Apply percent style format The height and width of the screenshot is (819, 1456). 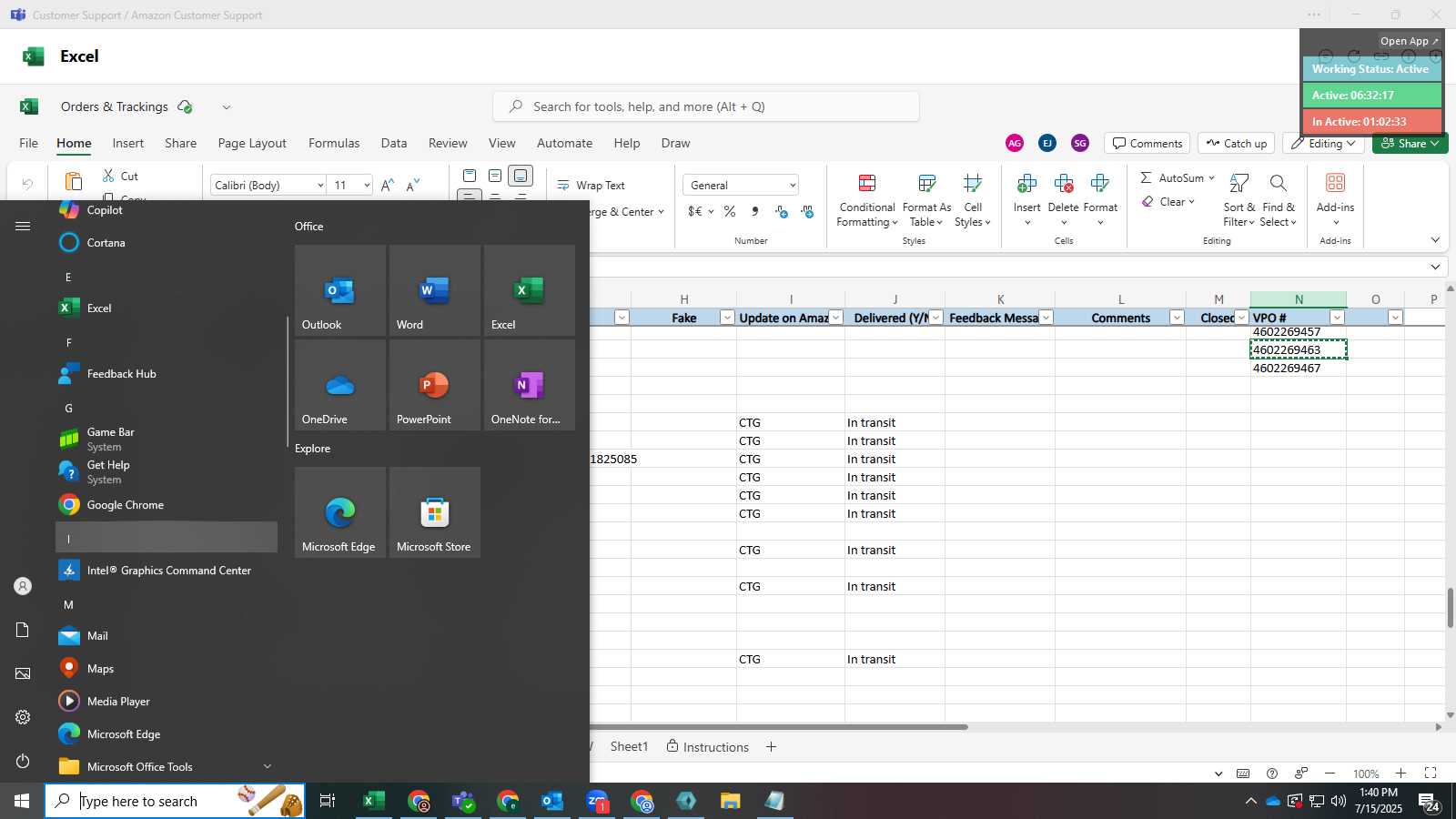pos(730,211)
